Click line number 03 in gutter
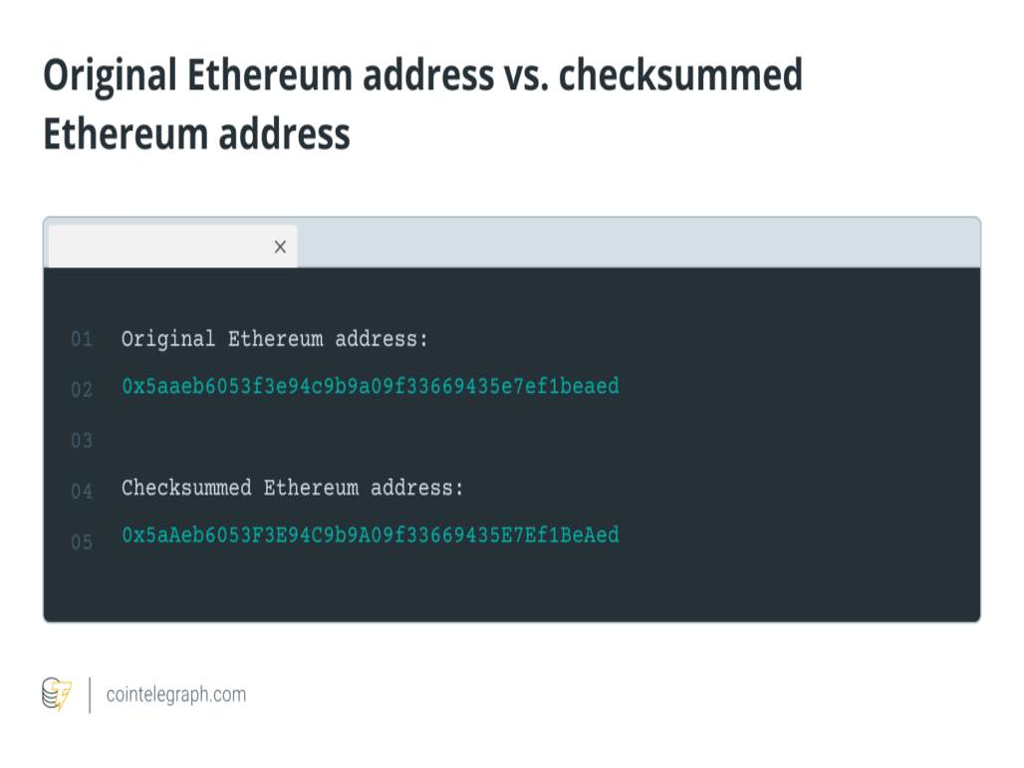 point(81,440)
